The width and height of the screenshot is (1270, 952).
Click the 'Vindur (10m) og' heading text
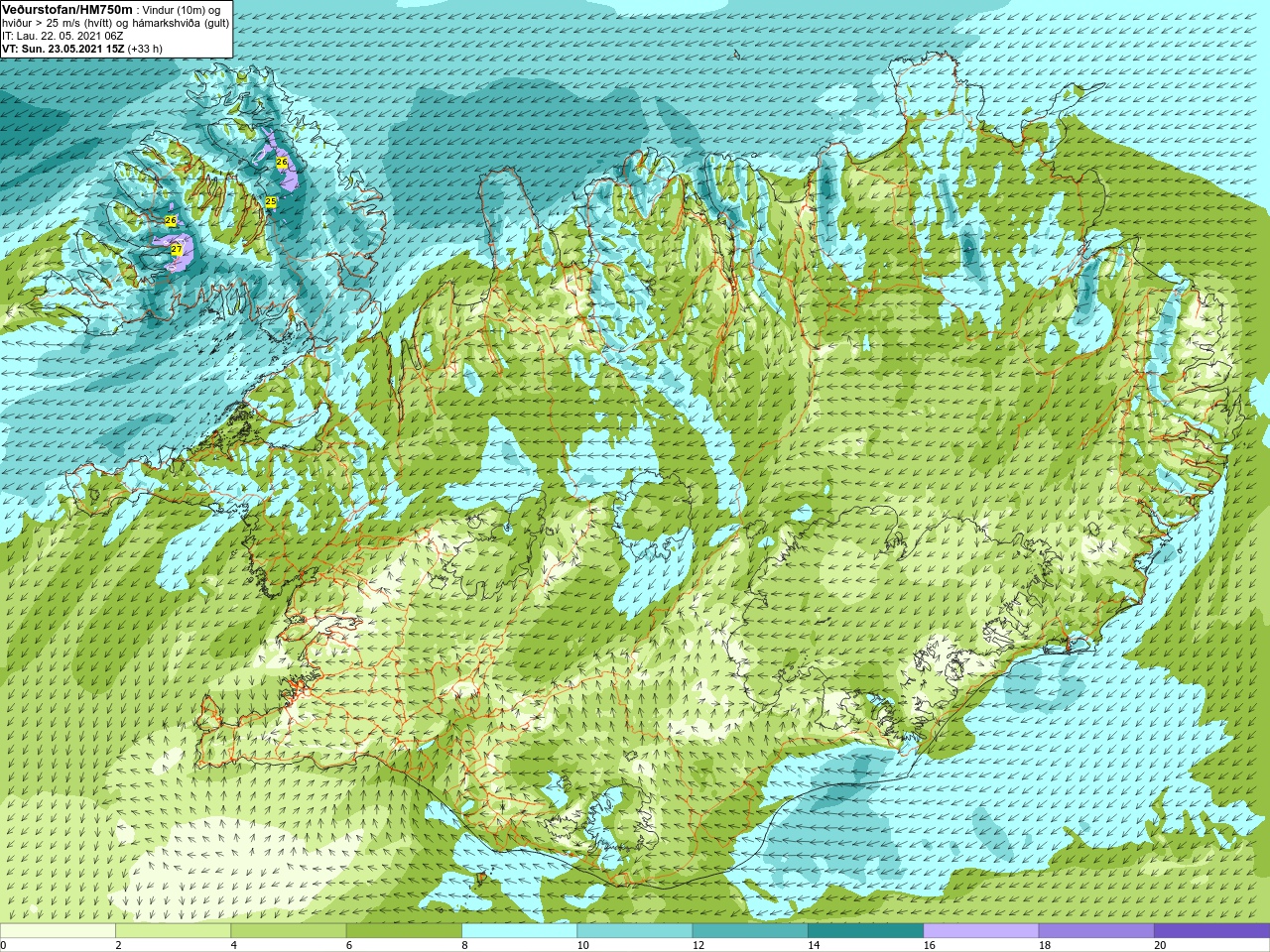[x=182, y=10]
